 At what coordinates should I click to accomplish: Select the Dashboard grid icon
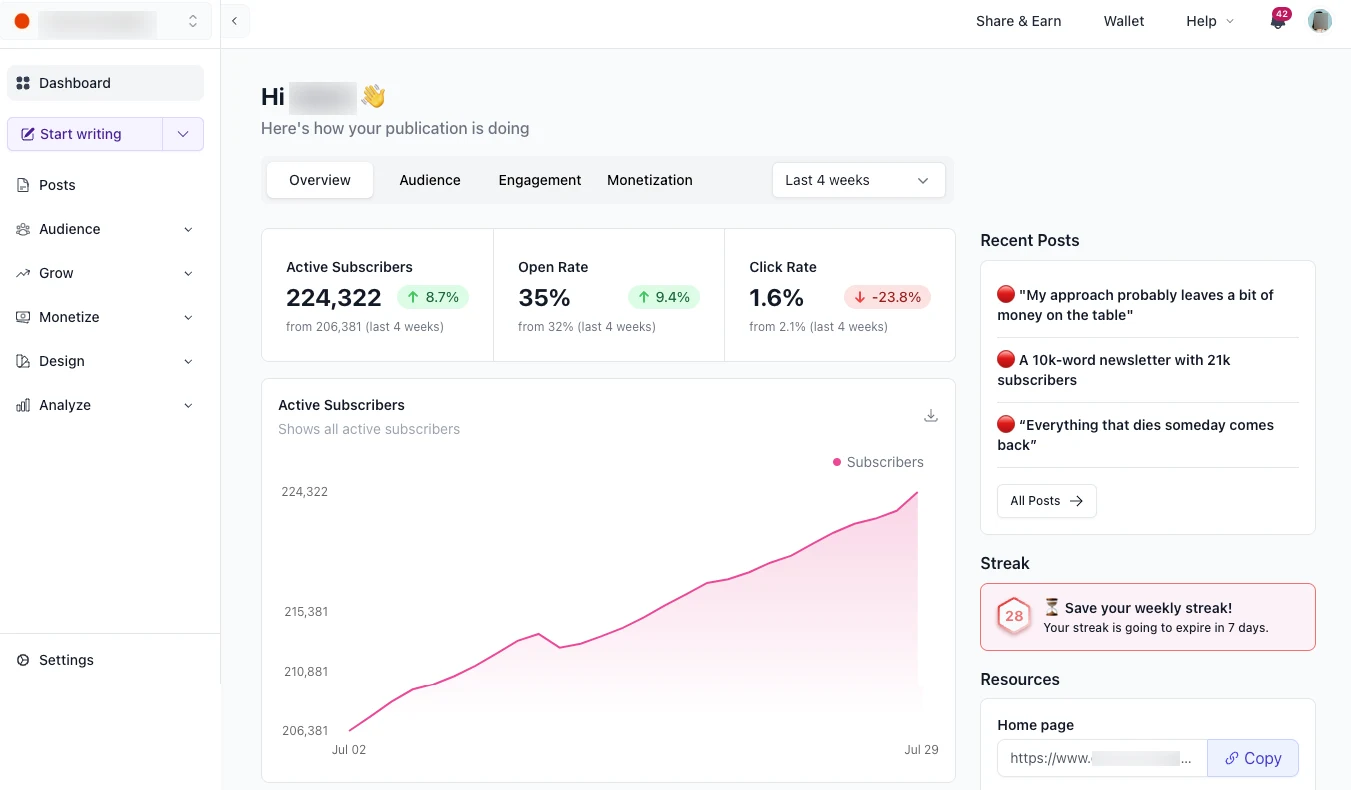pos(22,82)
